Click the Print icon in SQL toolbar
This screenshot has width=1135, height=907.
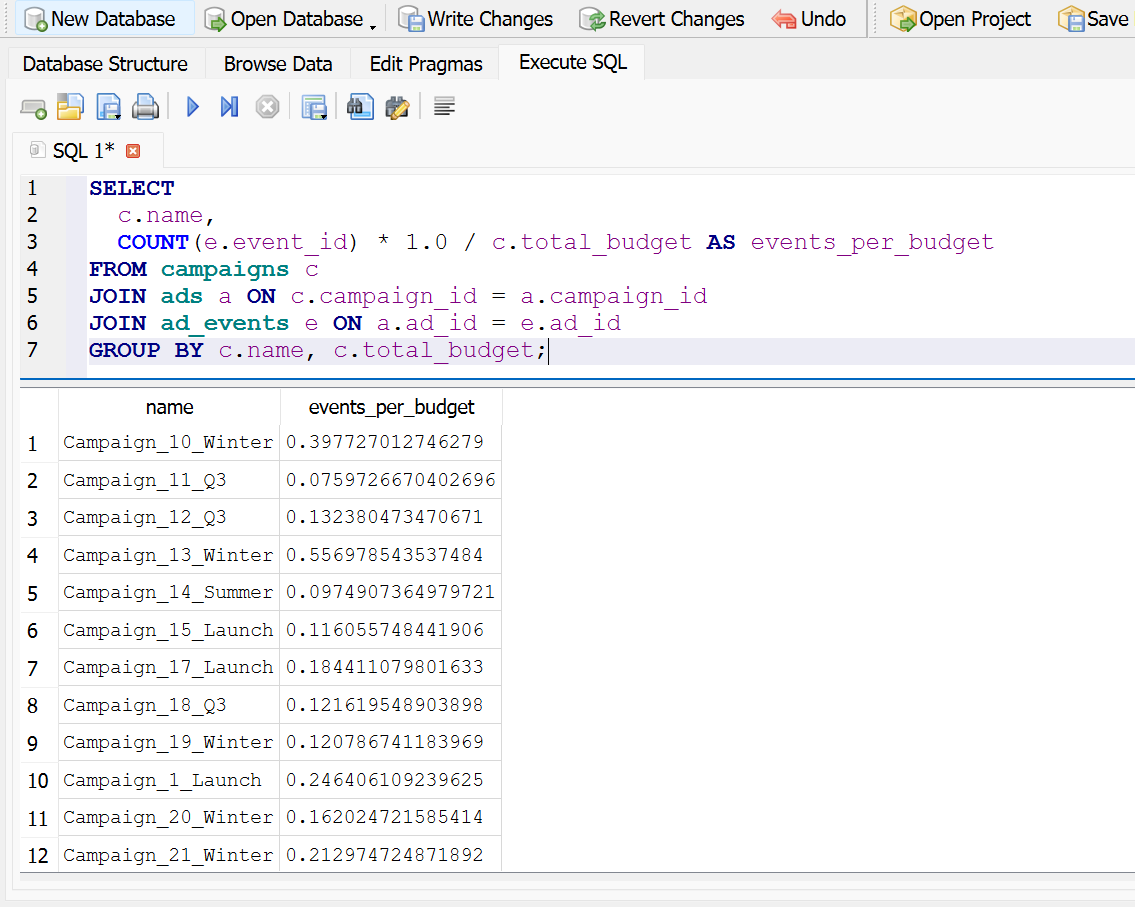[146, 107]
